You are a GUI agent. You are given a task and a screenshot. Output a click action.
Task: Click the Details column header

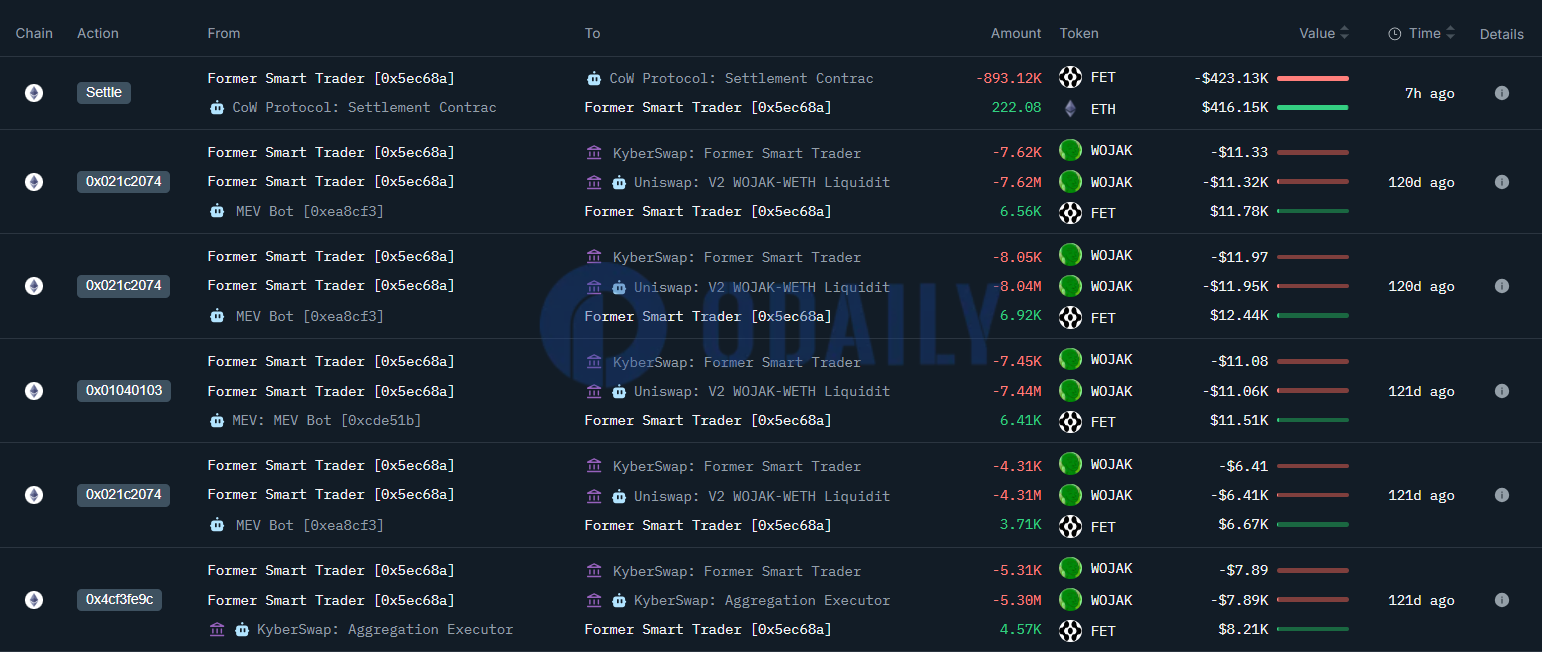pos(1502,34)
